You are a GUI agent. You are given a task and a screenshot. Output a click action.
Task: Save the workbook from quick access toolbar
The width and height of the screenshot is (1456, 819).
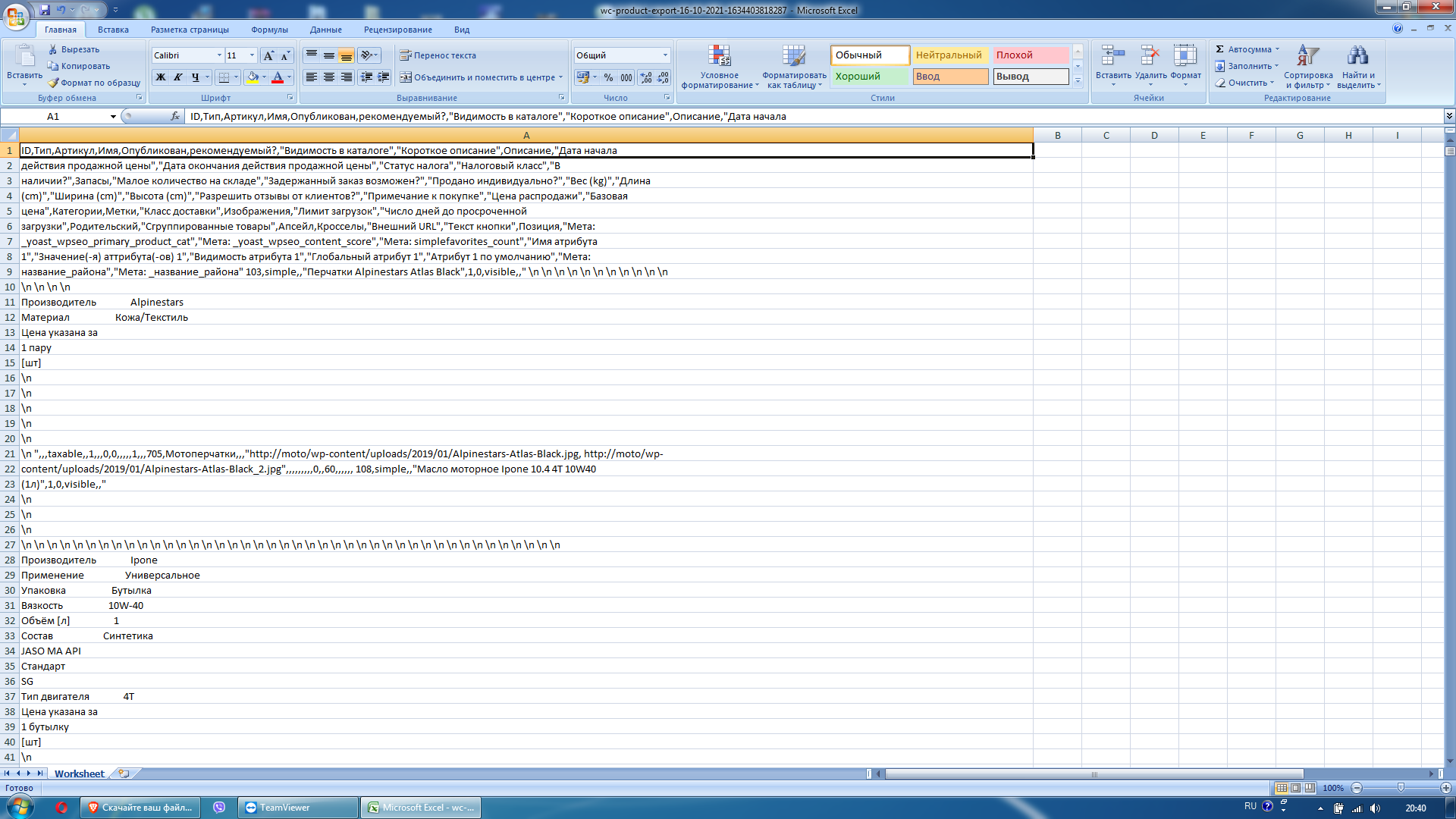tap(45, 10)
